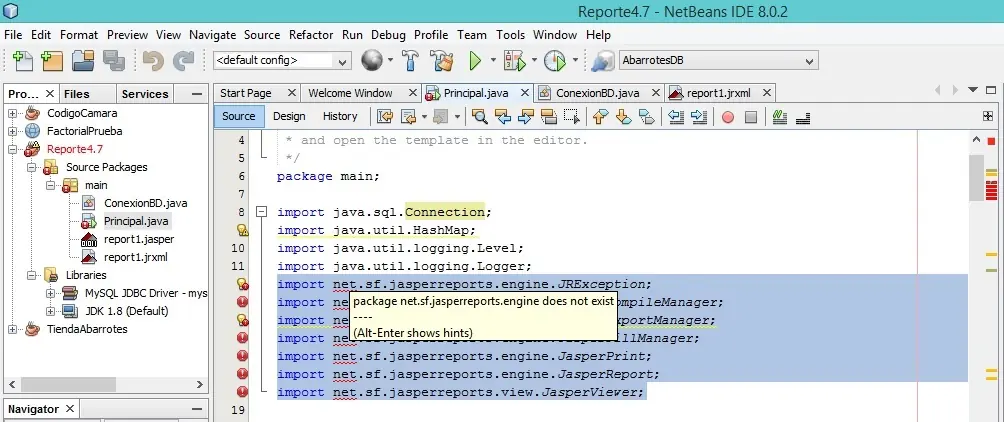Redo the last undone action
The image size is (1004, 422).
pyautogui.click(x=184, y=61)
